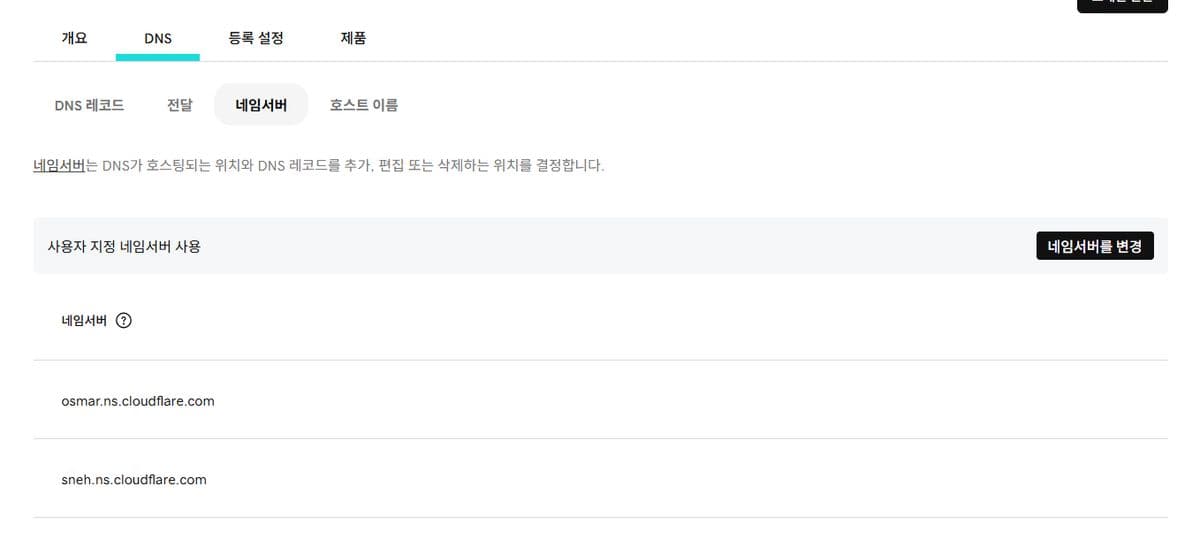The image size is (1200, 547).
Task: Click the teal underline beneath the DNS tab
Action: pyautogui.click(x=158, y=57)
